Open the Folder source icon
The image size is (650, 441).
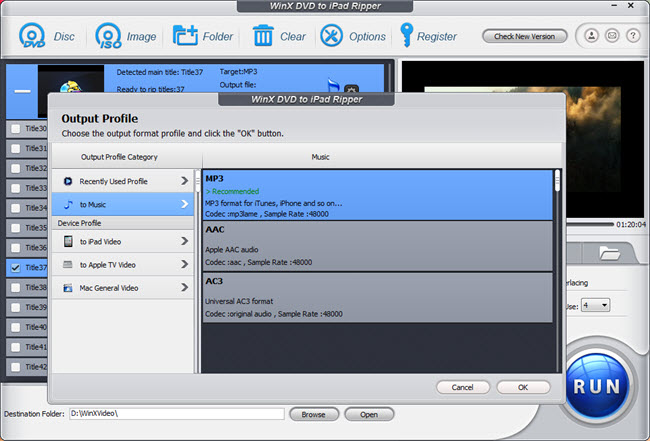(x=185, y=36)
